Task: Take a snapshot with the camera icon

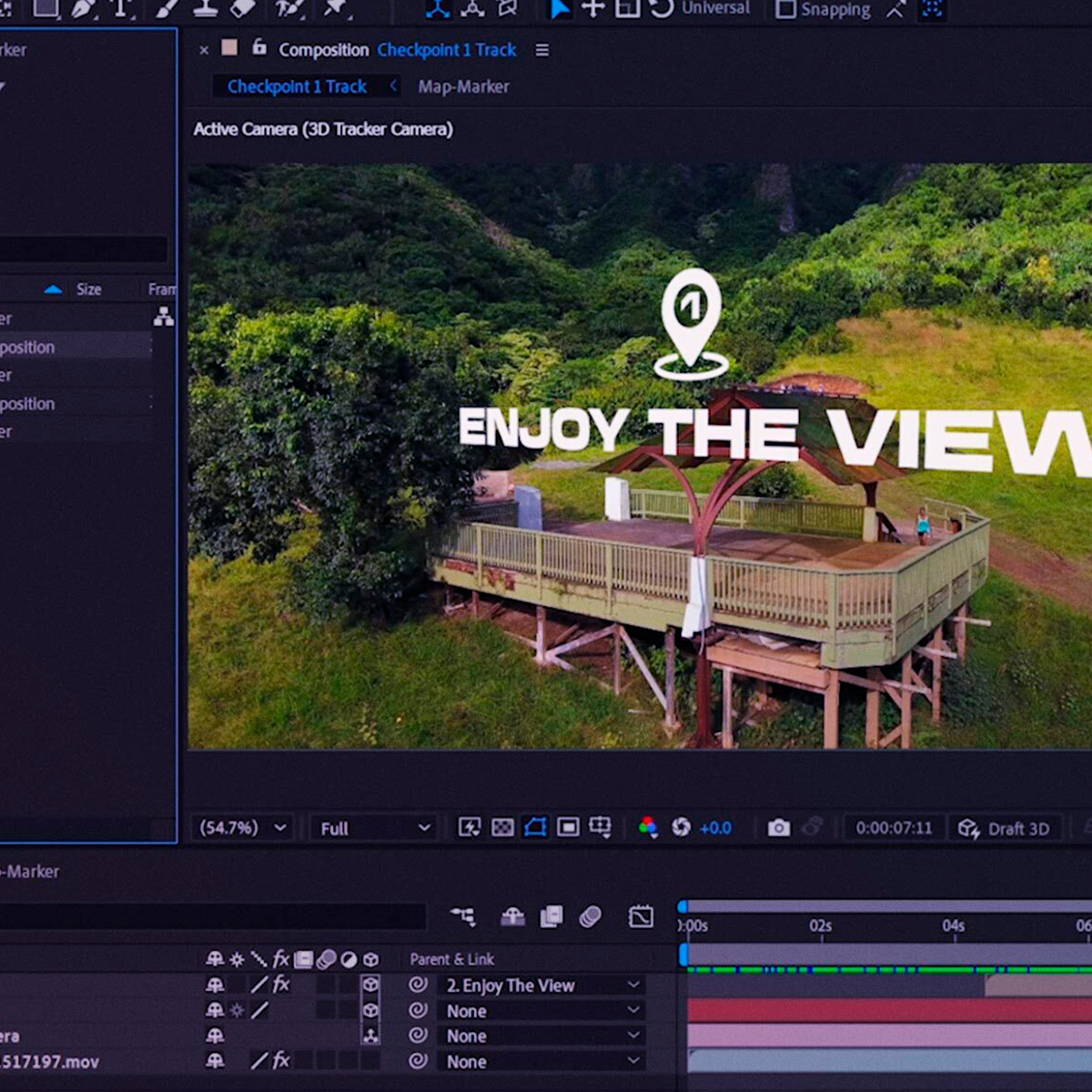Action: (778, 827)
